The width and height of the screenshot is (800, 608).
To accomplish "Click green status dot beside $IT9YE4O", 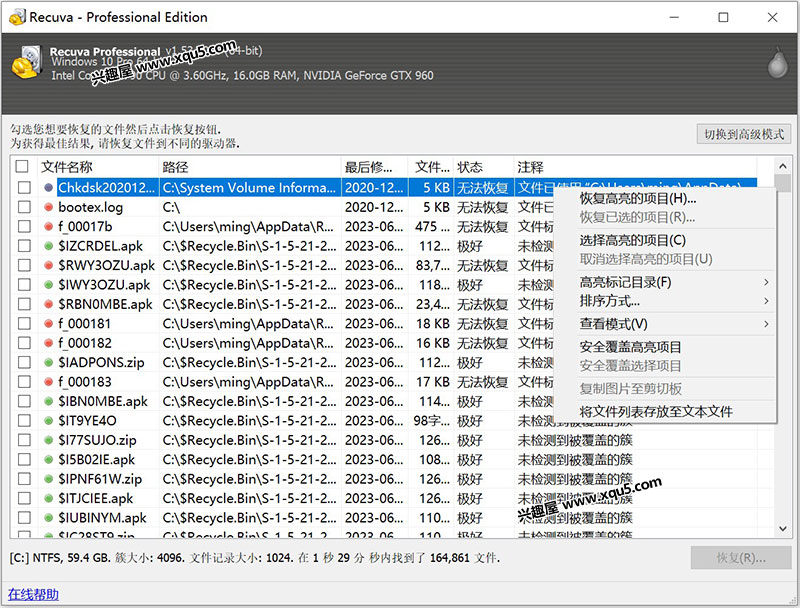I will point(48,421).
